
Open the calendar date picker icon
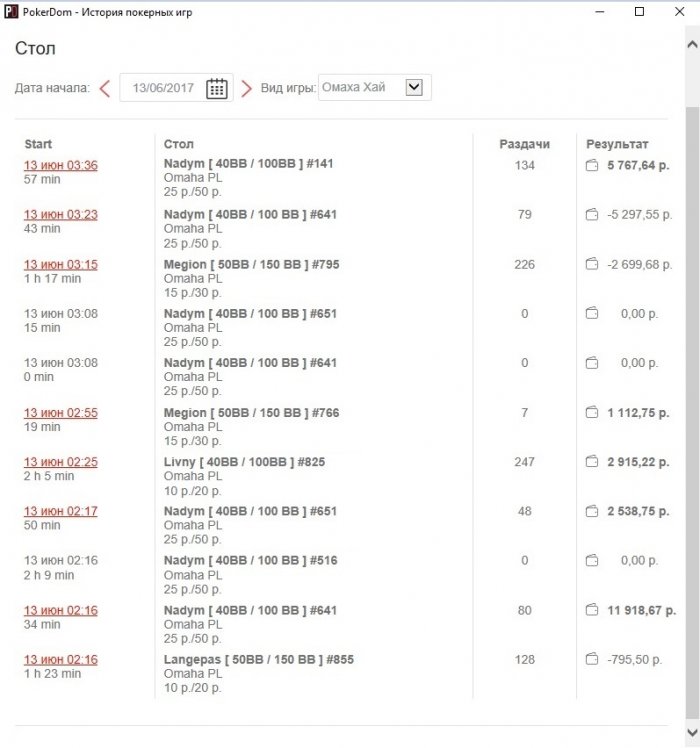tap(217, 88)
